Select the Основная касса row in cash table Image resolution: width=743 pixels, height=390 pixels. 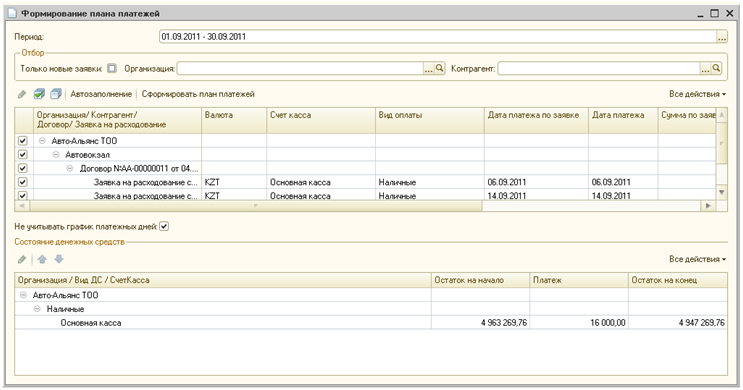[371, 323]
